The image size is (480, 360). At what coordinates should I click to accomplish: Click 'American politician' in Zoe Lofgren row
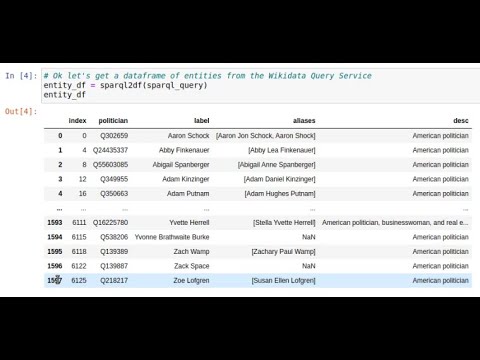(440, 280)
